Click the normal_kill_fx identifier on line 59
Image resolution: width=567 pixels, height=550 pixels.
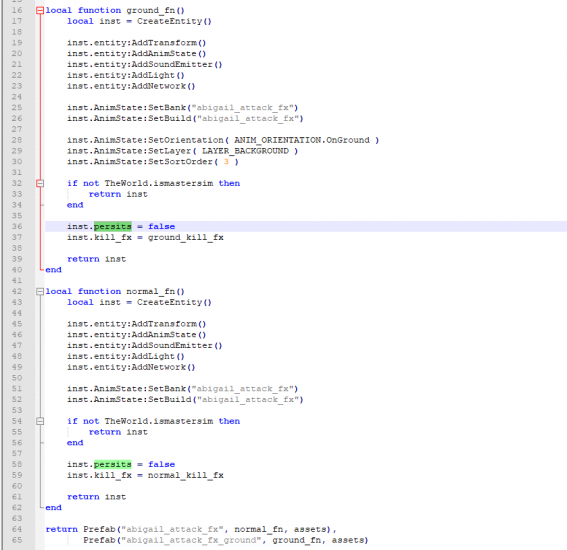[186, 475]
